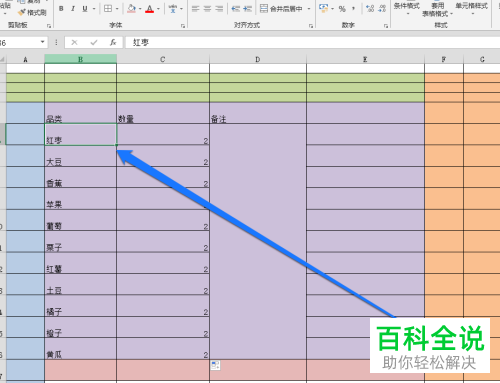Select column B header

[x=80, y=59]
